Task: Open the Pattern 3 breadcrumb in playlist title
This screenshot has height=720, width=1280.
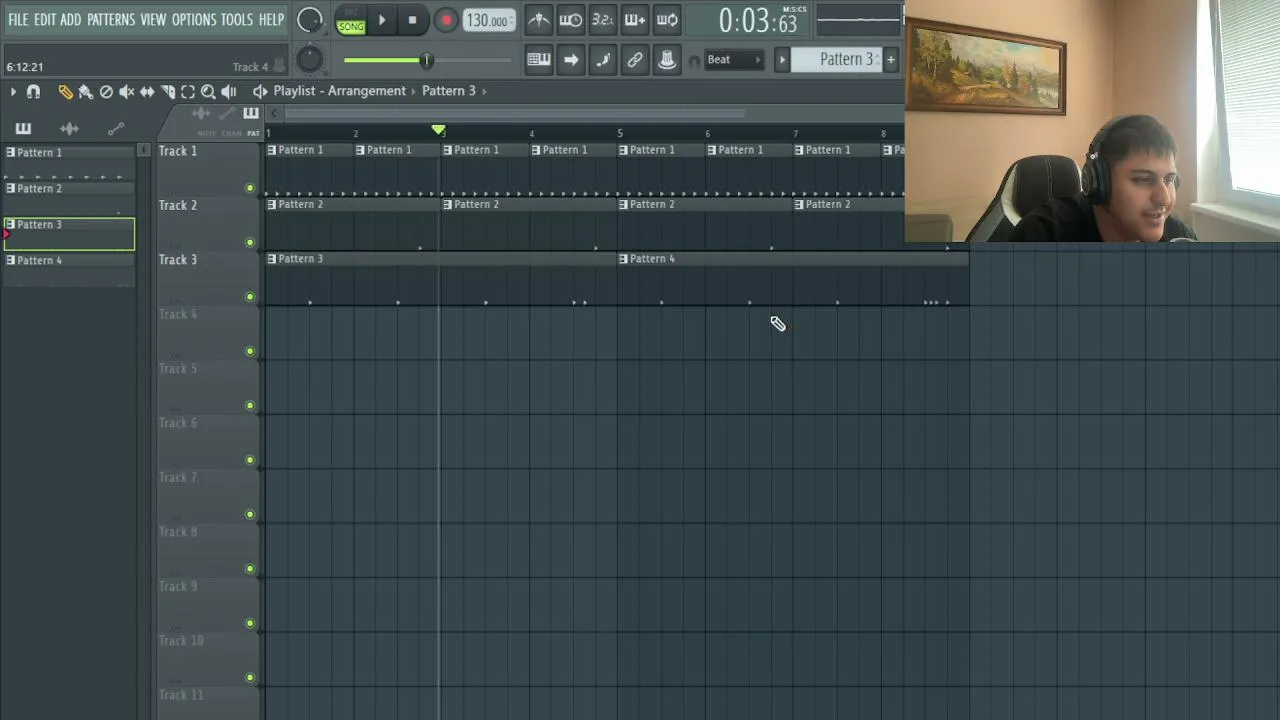Action: 449,91
